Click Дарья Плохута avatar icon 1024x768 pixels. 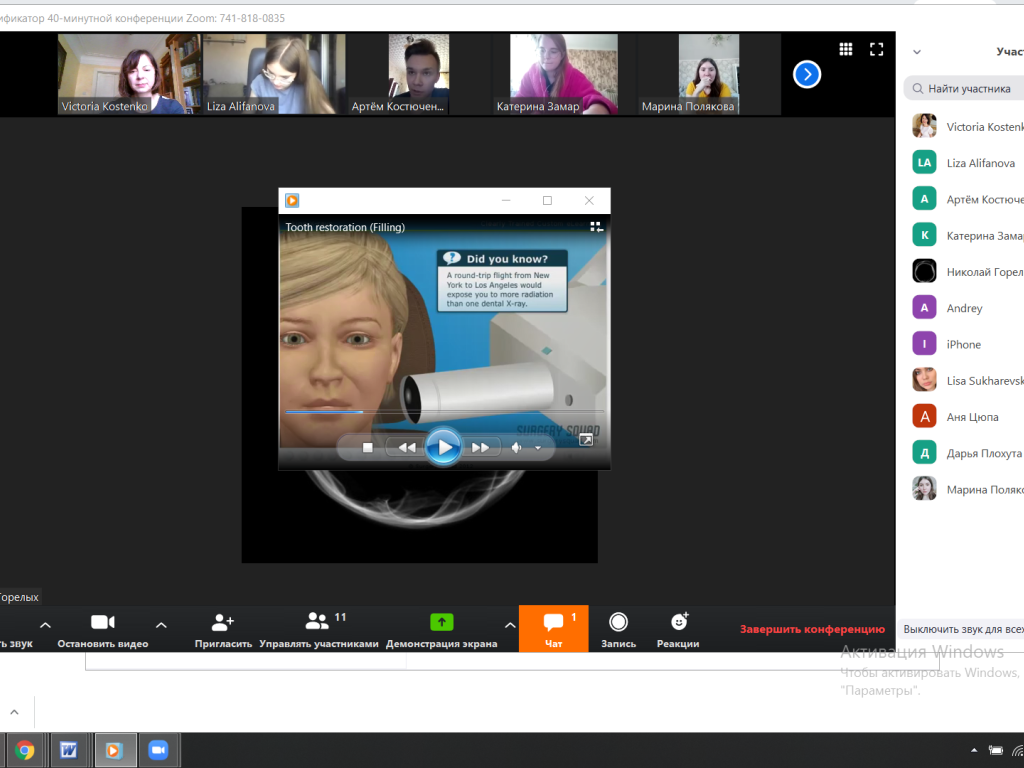tap(924, 453)
